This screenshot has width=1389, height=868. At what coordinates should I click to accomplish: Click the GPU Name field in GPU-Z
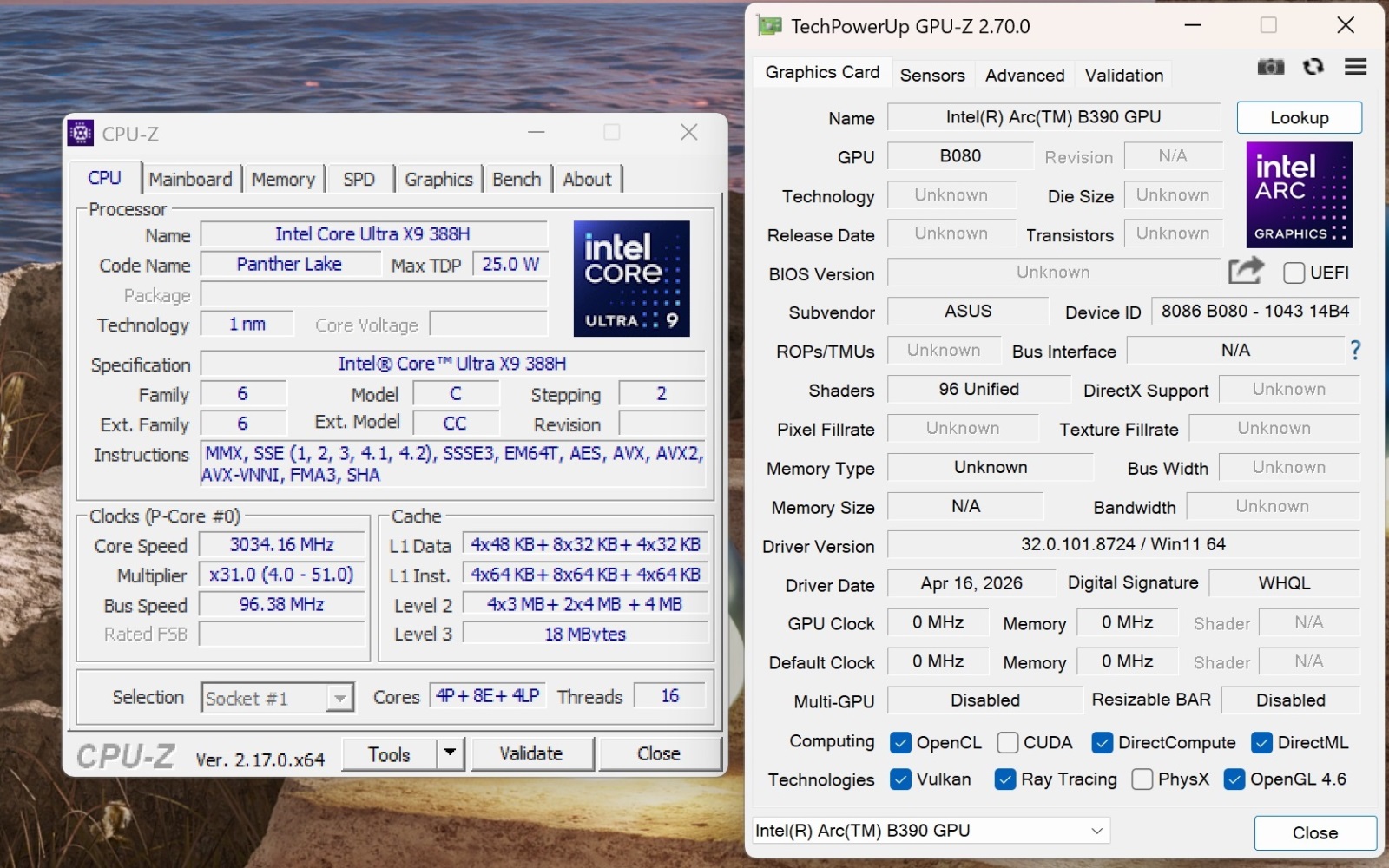pyautogui.click(x=1054, y=117)
